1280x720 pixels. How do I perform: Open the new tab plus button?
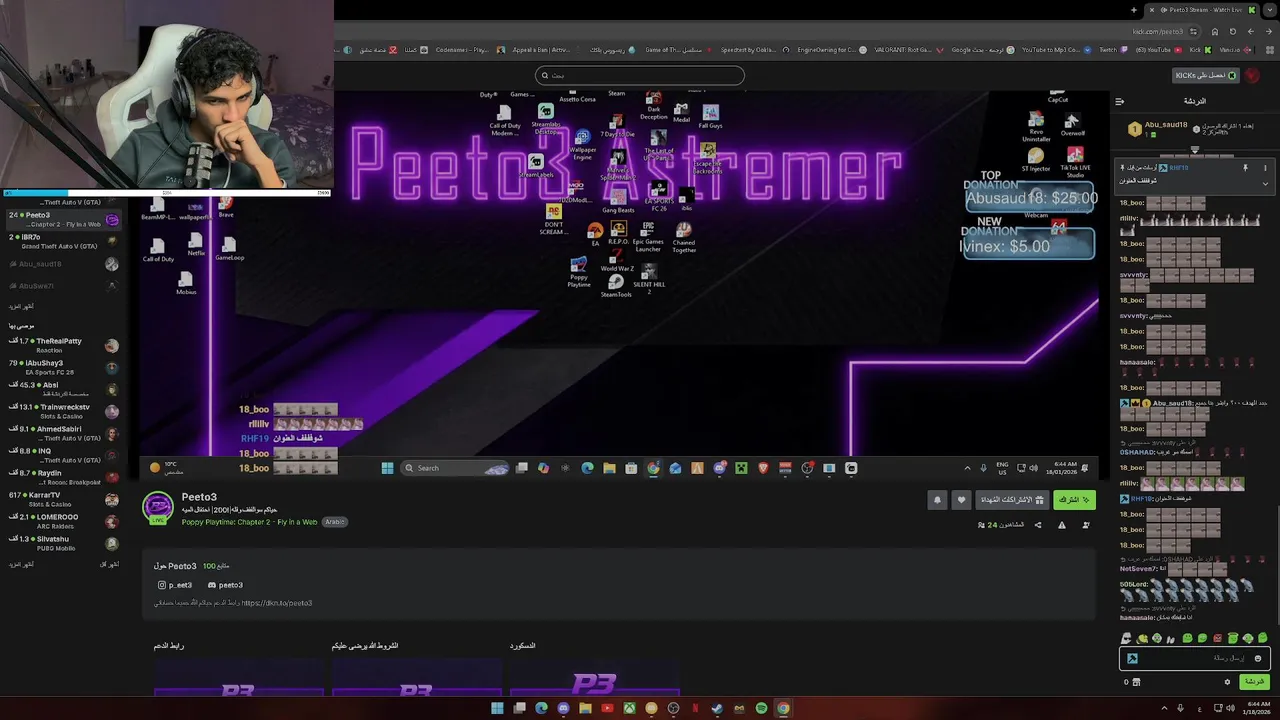coord(1134,10)
